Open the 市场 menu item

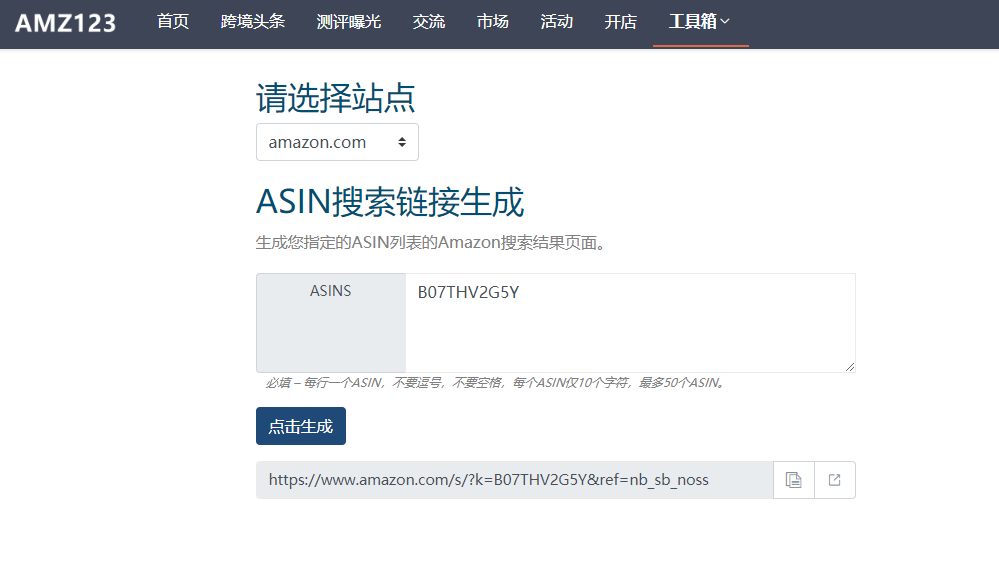point(492,22)
